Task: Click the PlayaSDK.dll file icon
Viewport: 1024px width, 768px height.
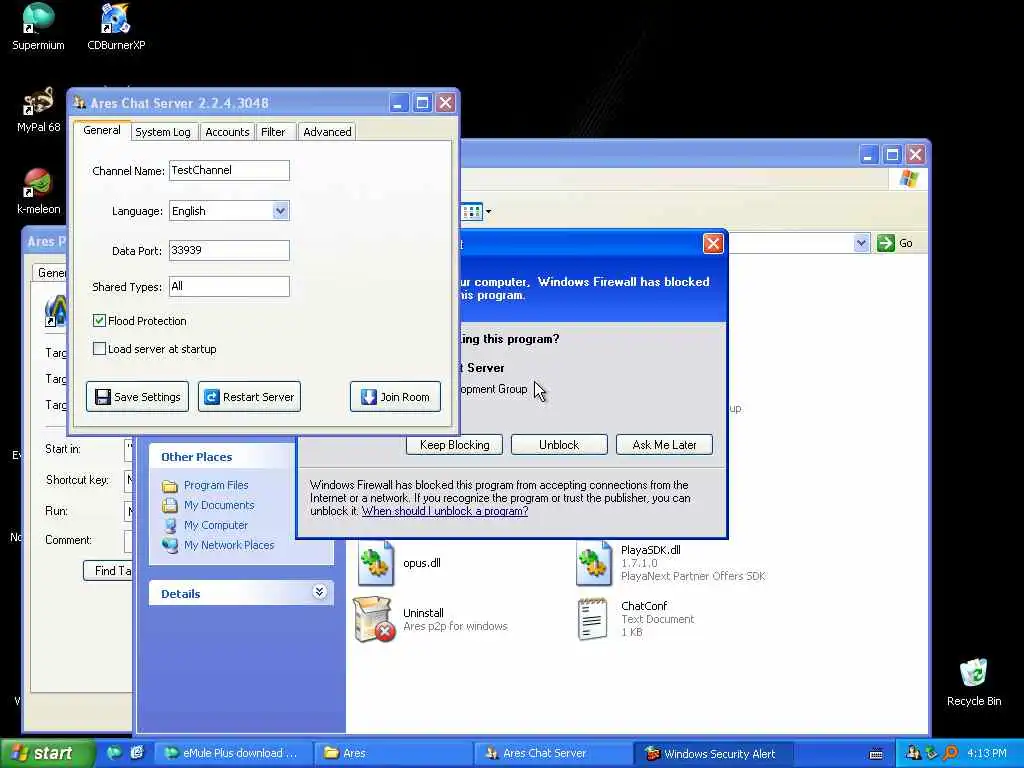Action: [593, 562]
